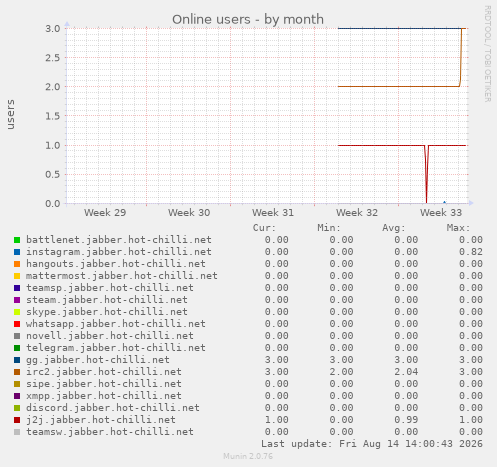This screenshot has height=467, width=497.
Task: Select the steam.jabber.hot-chilli.net label
Action: click(x=107, y=300)
